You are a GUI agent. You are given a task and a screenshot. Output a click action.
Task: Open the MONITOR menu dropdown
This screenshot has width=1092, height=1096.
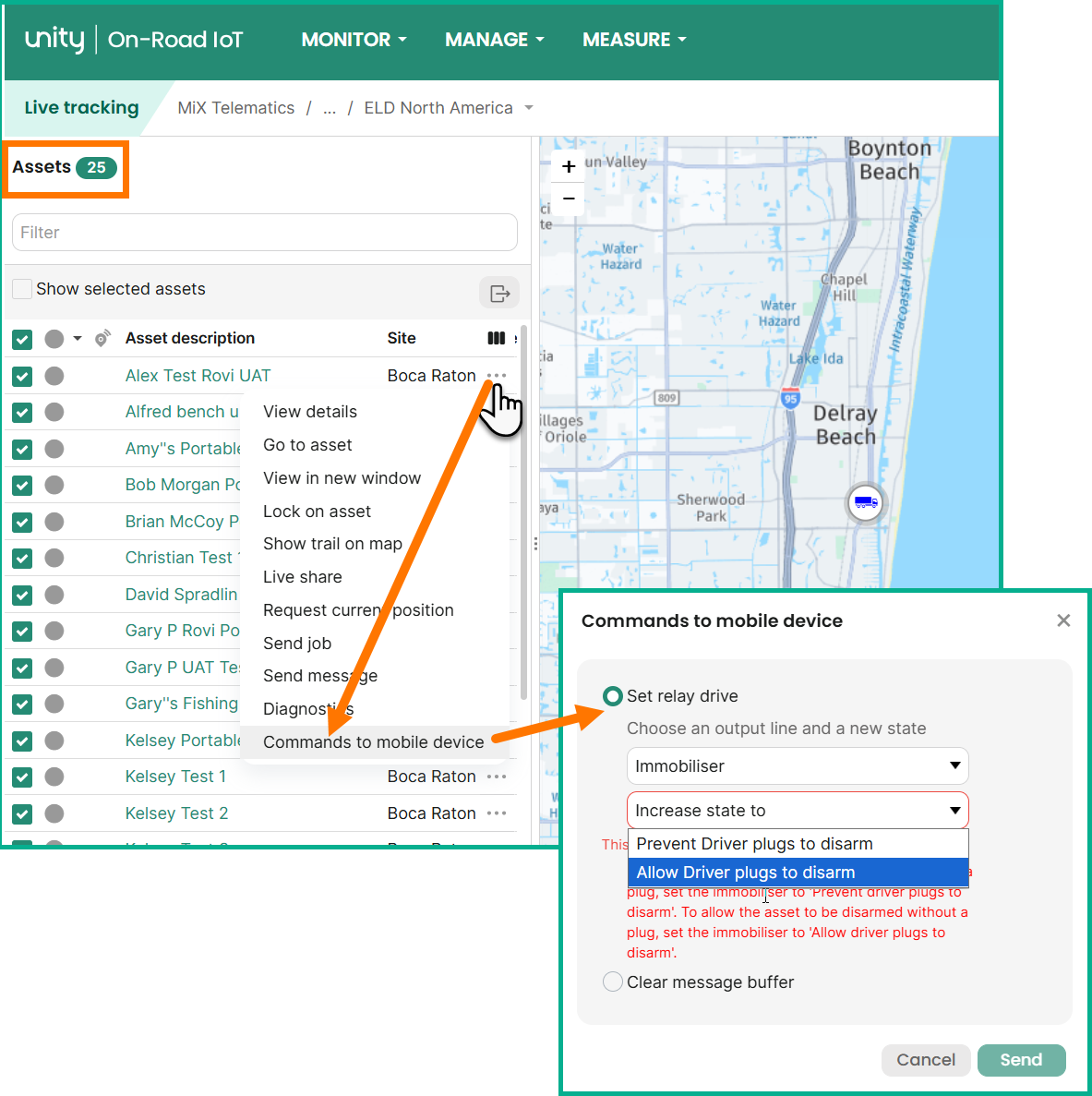pyautogui.click(x=354, y=40)
